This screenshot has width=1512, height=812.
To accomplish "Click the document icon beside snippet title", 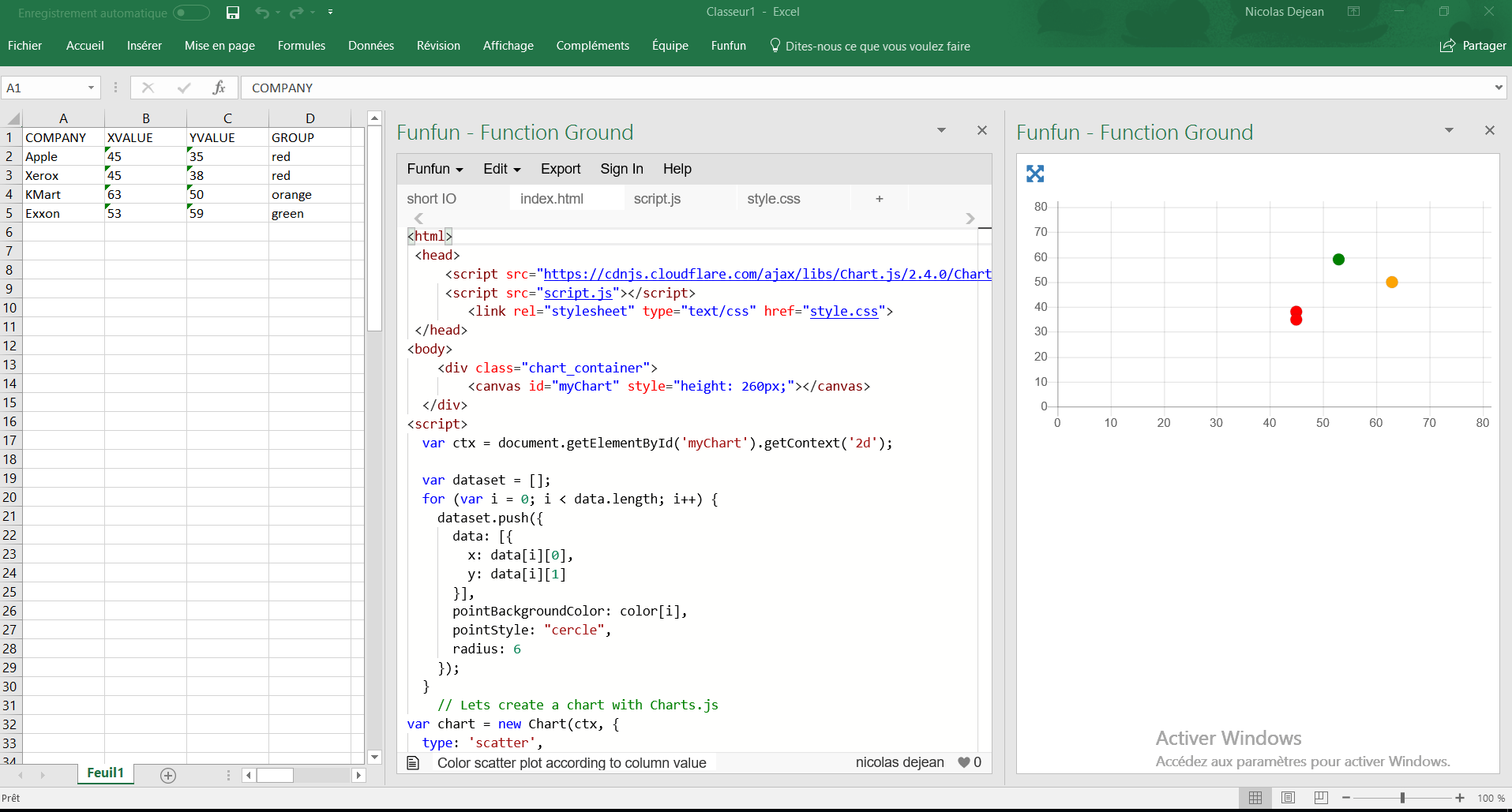I will (413, 762).
